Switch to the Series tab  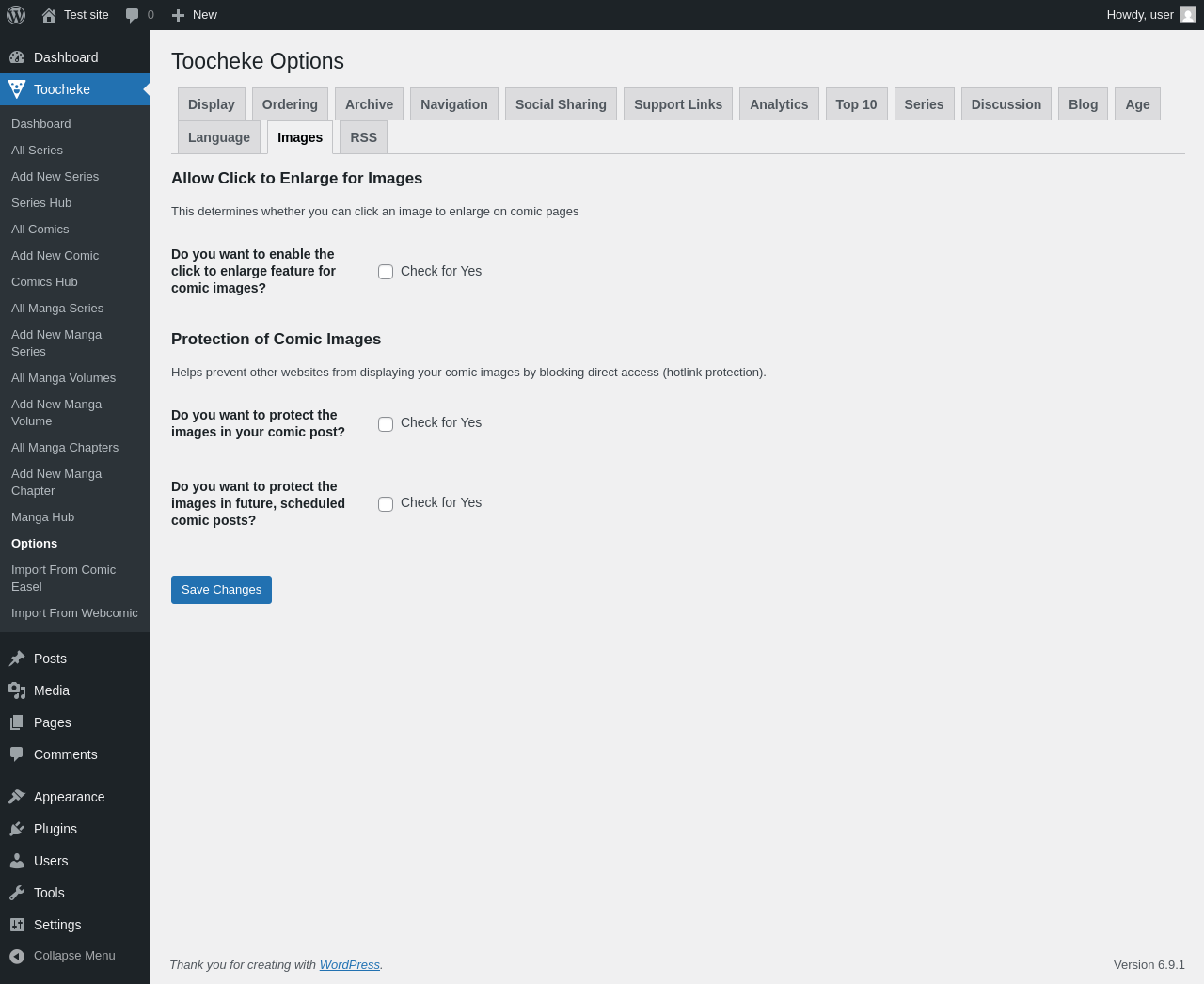pos(924,104)
